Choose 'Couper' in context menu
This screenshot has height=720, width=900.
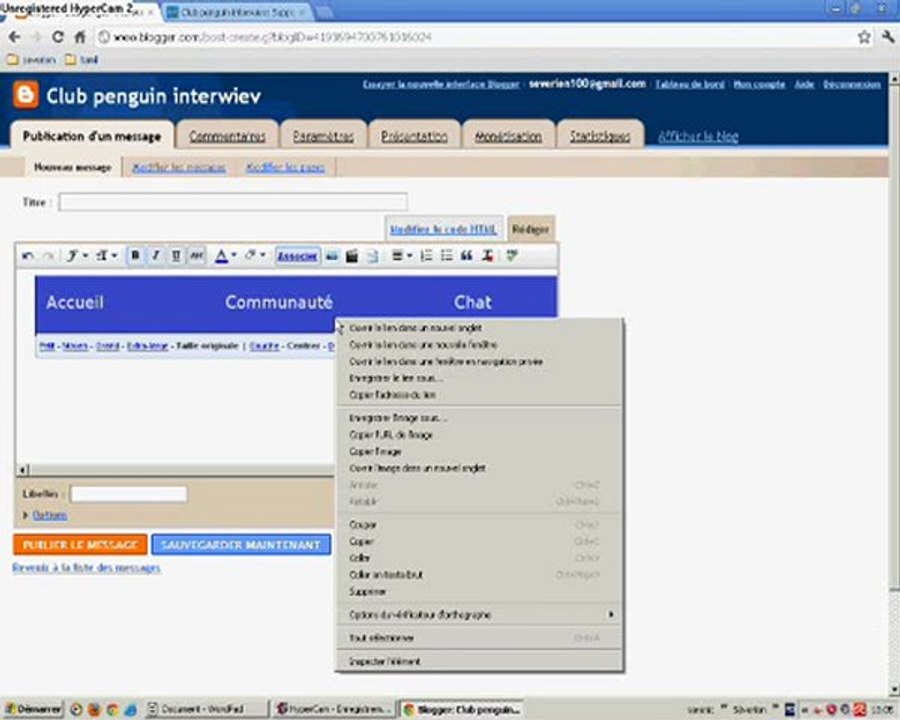click(479, 524)
